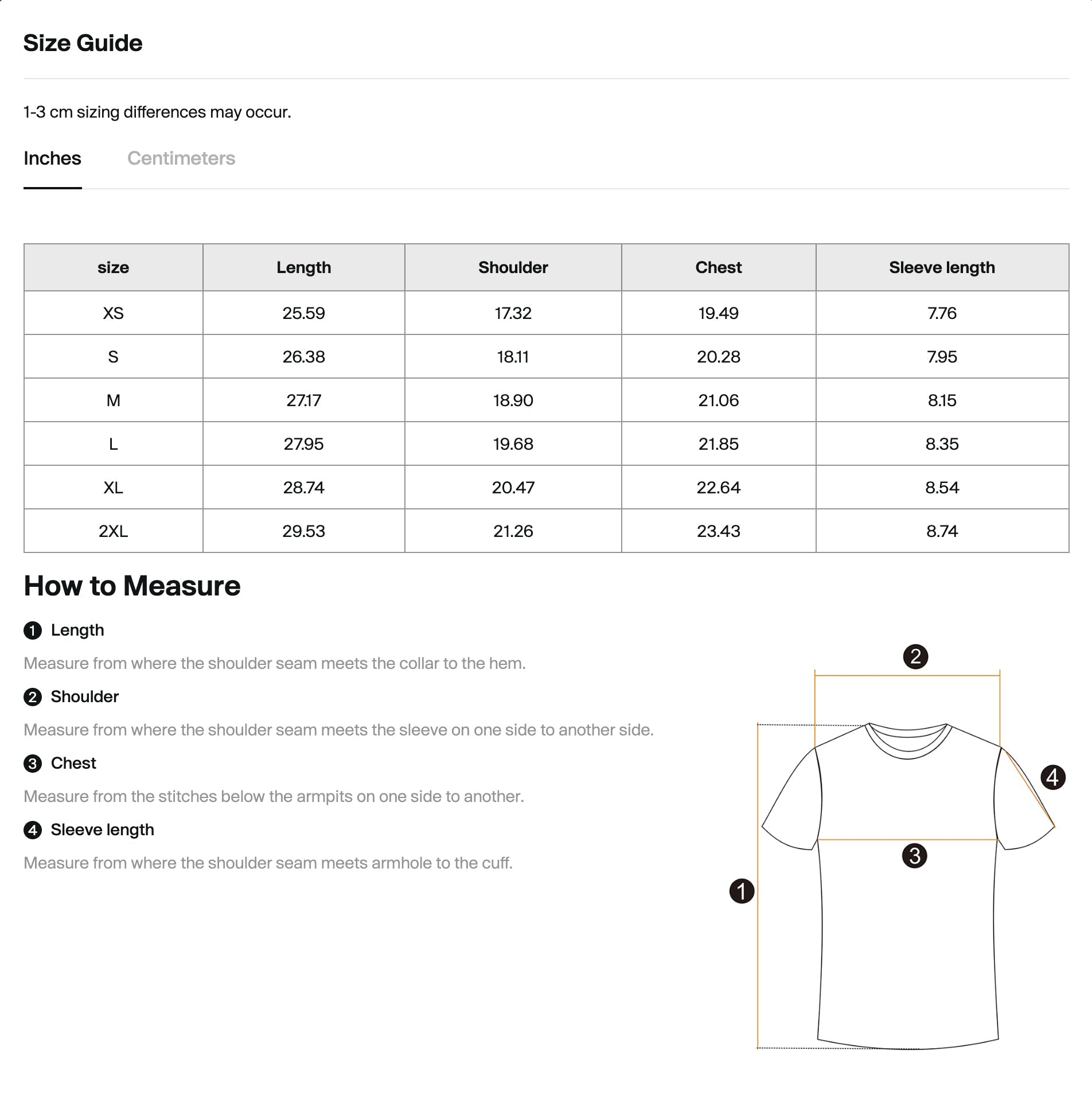The width and height of the screenshot is (1092, 1098).
Task: Click the number 3 bullet beside Chest
Action: pyautogui.click(x=33, y=764)
